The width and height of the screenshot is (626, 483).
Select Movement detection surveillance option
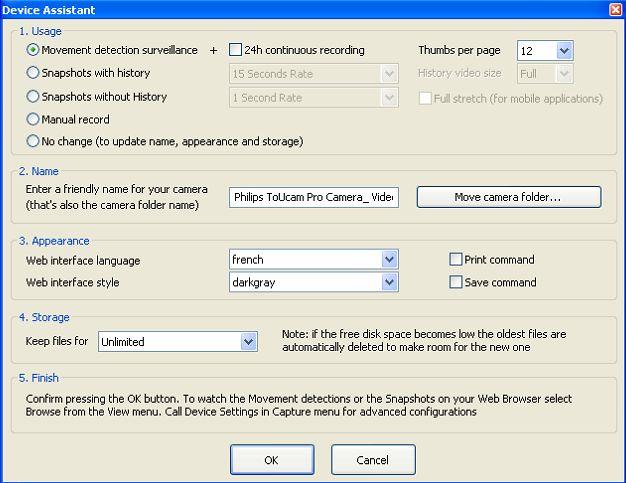34,50
